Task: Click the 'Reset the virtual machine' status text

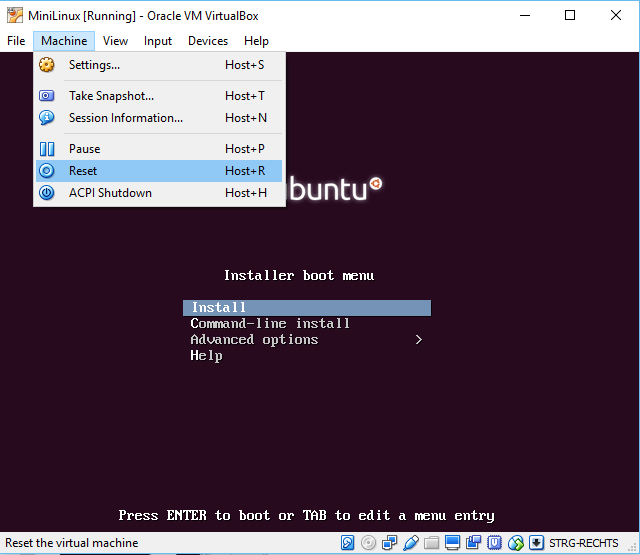Action: point(72,543)
